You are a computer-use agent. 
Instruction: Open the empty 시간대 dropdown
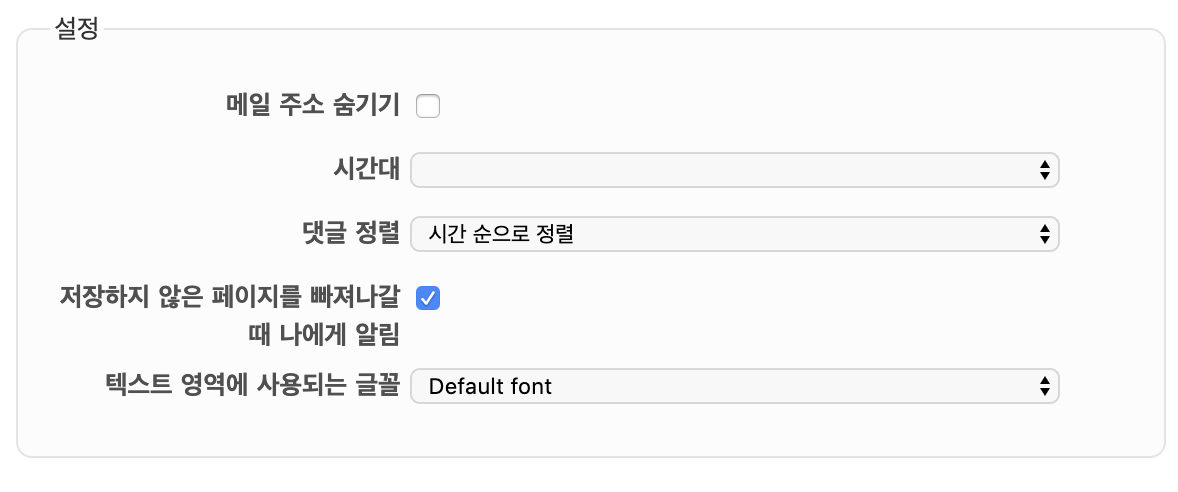coord(734,170)
